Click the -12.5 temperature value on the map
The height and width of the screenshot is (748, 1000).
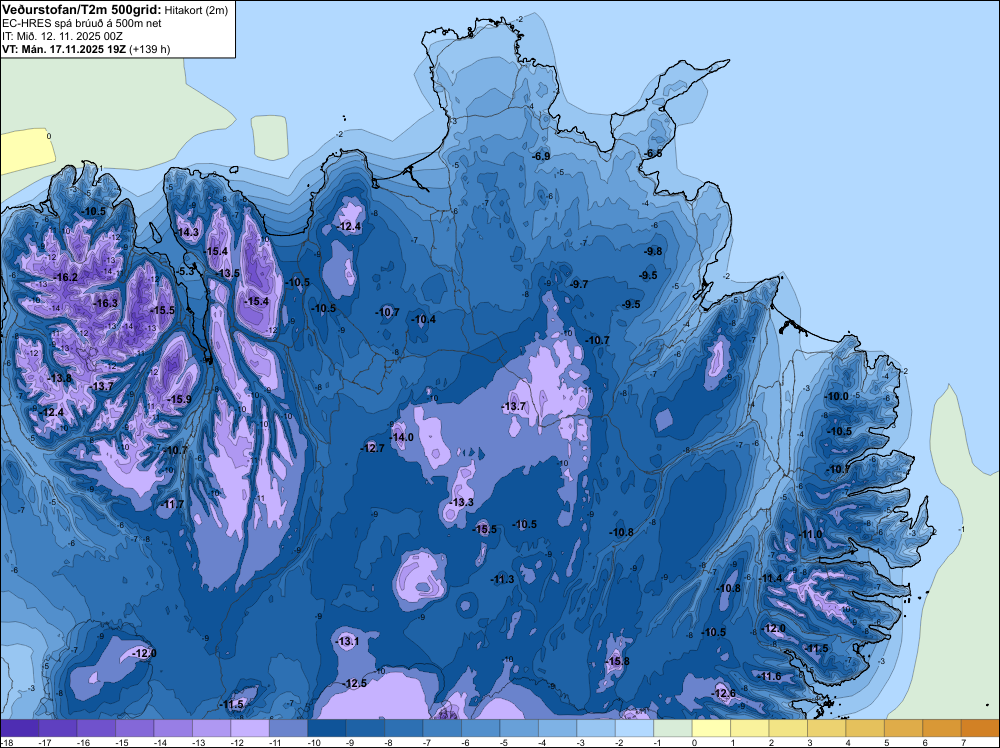click(355, 684)
